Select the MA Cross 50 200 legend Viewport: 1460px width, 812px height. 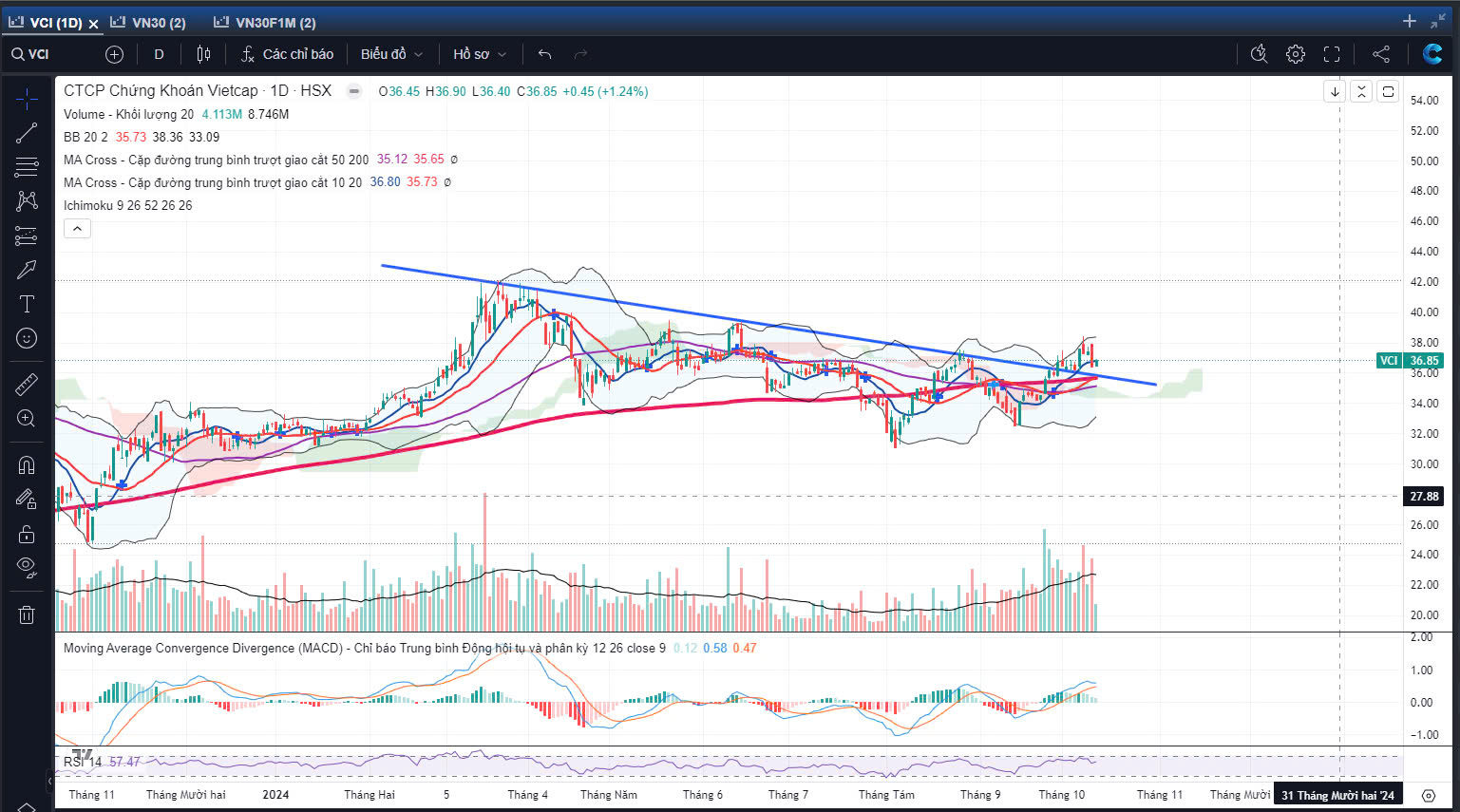coord(216,160)
